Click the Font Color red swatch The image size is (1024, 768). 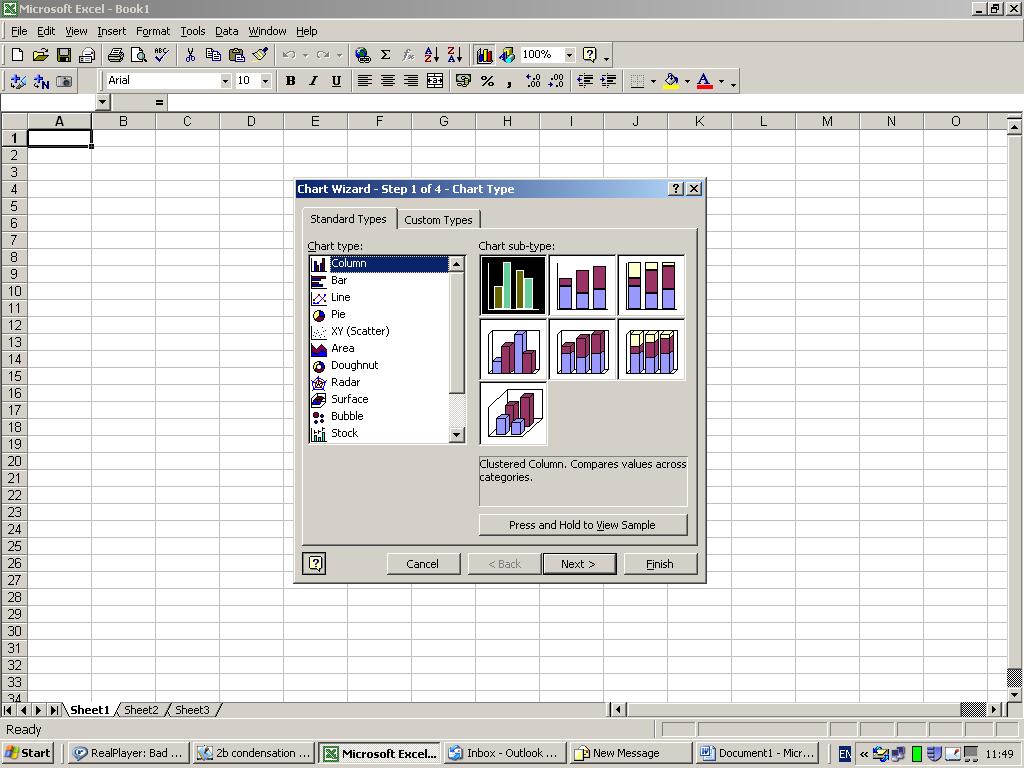point(703,86)
